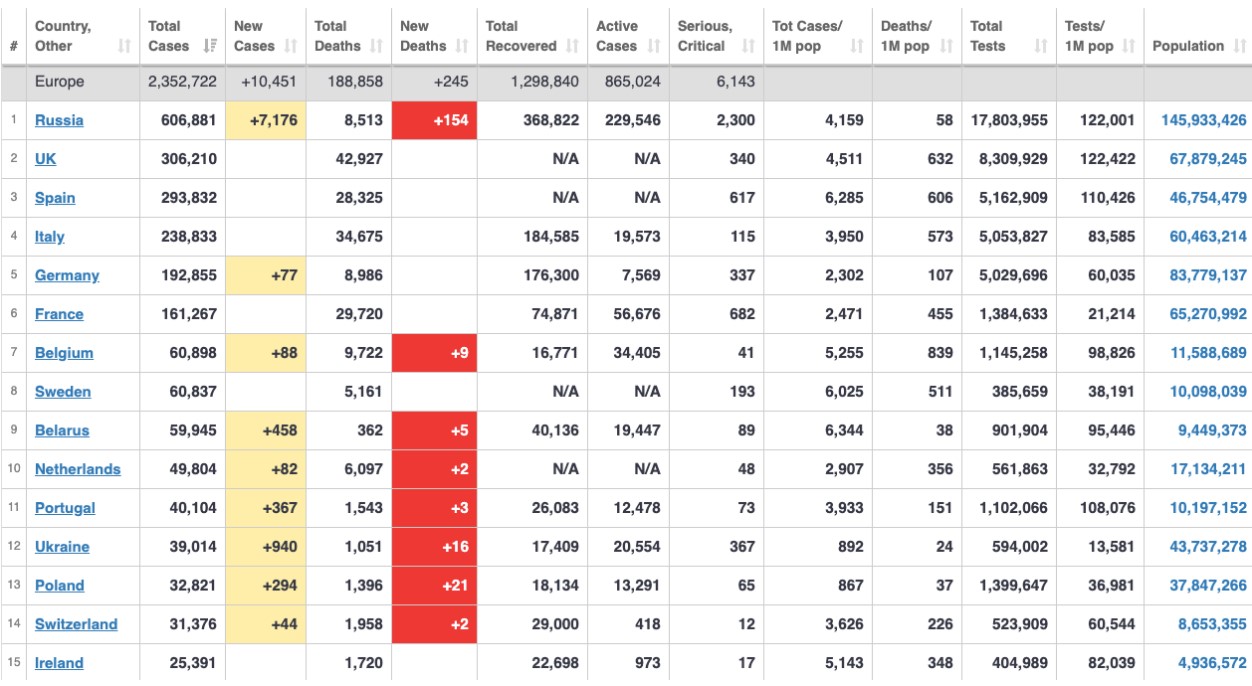The height and width of the screenshot is (686, 1252).
Task: Click sort icon in Serious, Critical header
Action: tap(748, 46)
